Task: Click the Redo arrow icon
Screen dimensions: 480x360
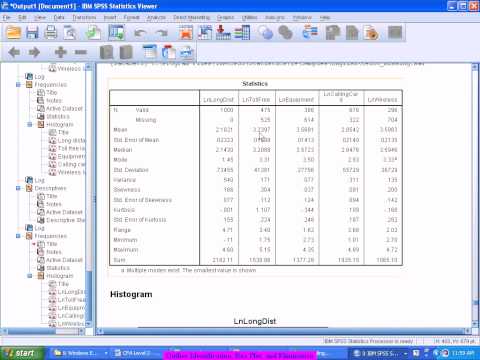Action: click(x=162, y=33)
